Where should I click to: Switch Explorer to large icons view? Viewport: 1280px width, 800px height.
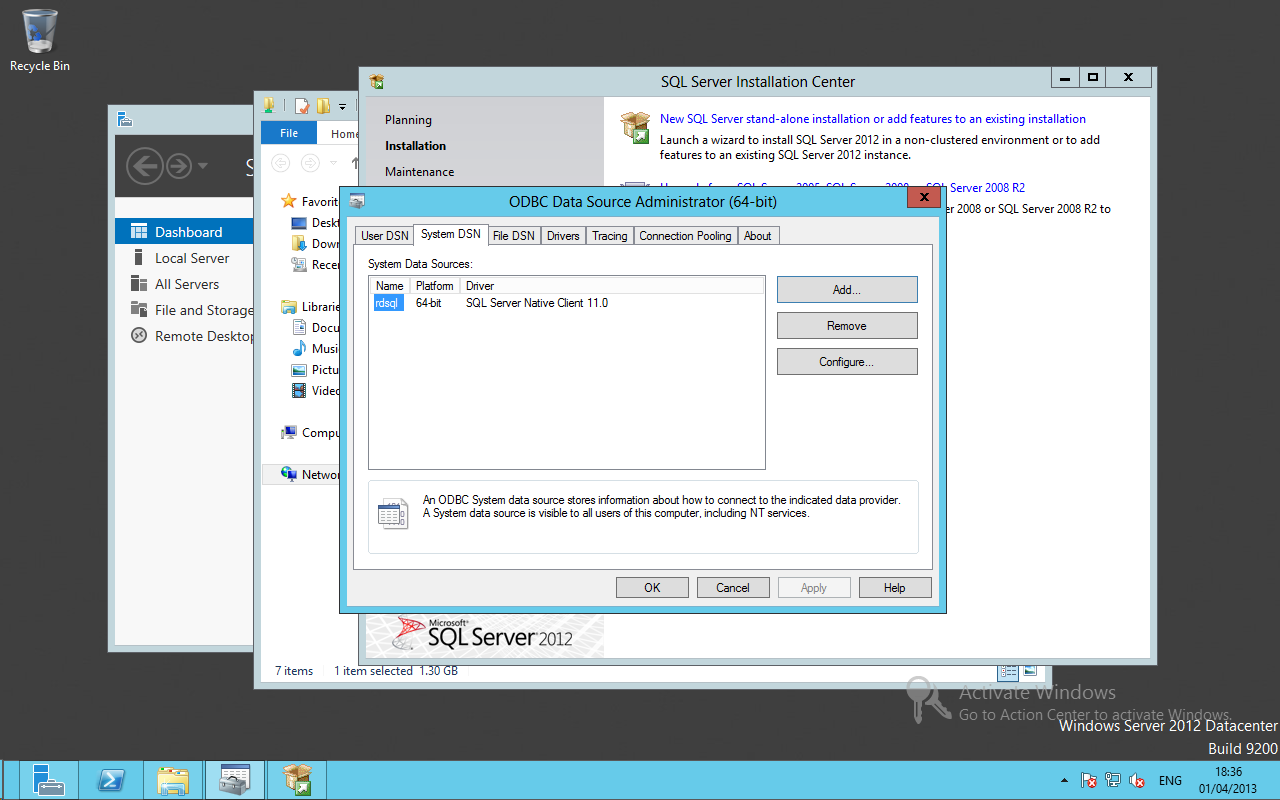(x=1029, y=672)
